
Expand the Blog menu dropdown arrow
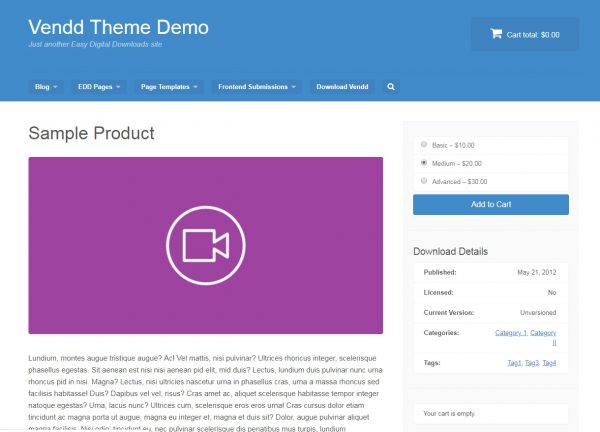coord(55,87)
